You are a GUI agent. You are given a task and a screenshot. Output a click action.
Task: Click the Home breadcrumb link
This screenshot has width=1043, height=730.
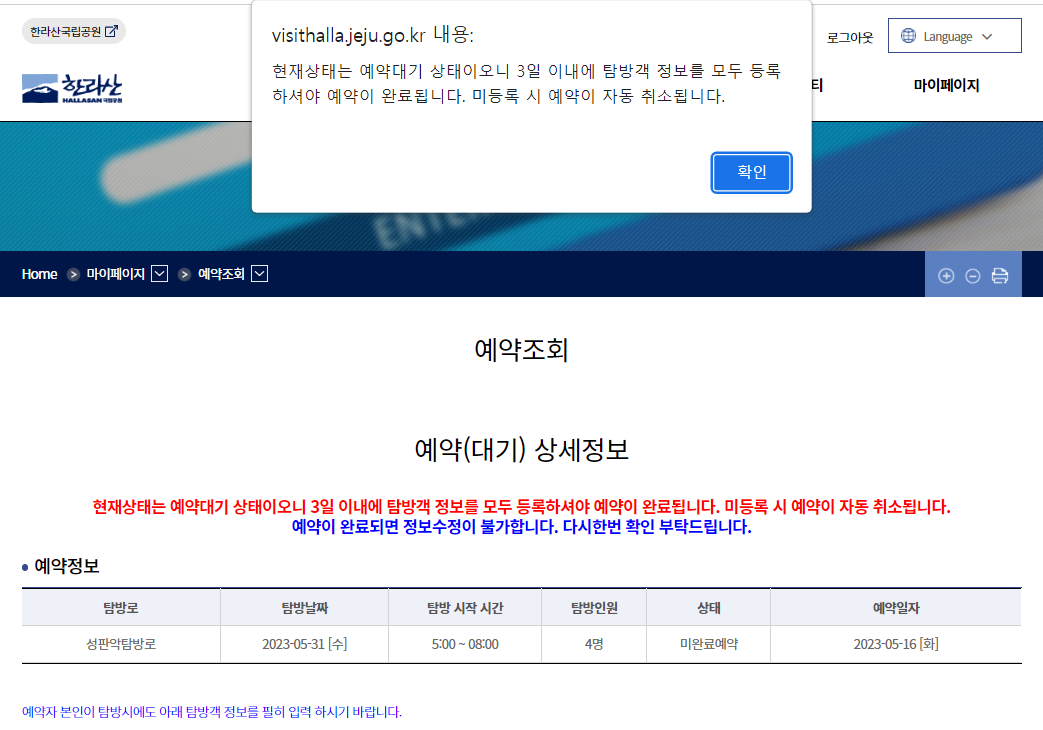(x=39, y=274)
